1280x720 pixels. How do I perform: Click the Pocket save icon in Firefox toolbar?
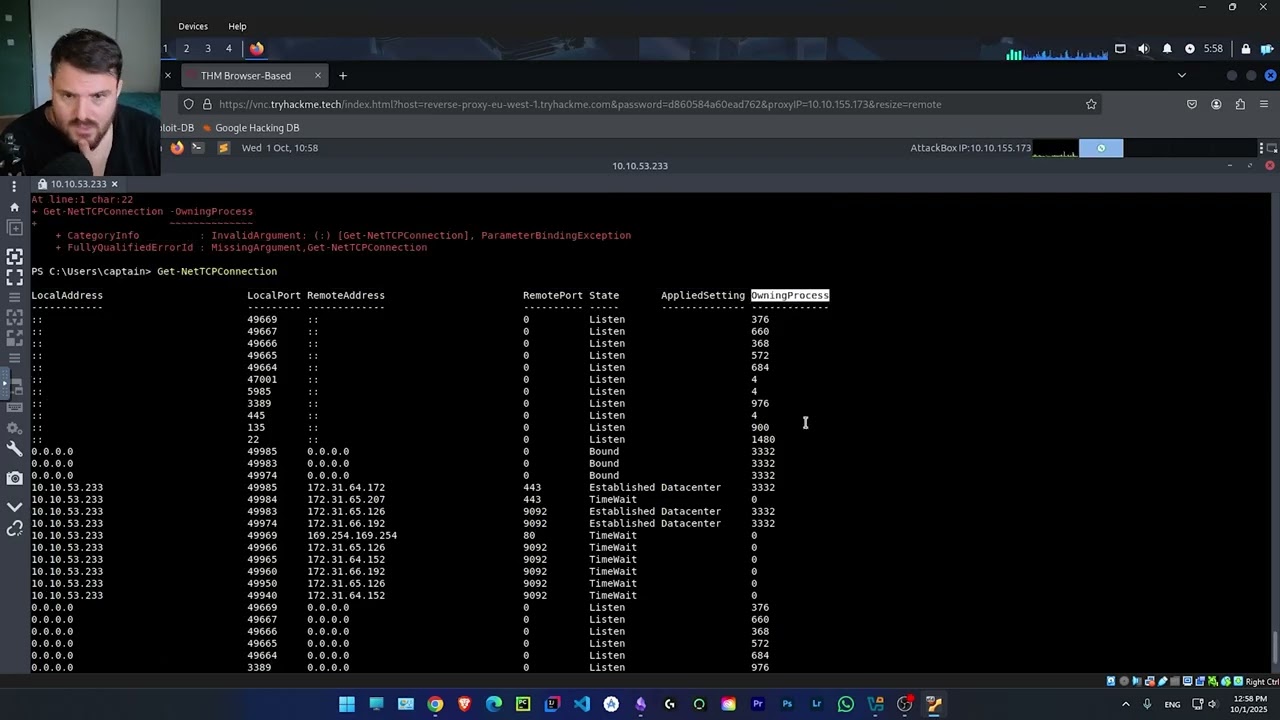[1192, 104]
